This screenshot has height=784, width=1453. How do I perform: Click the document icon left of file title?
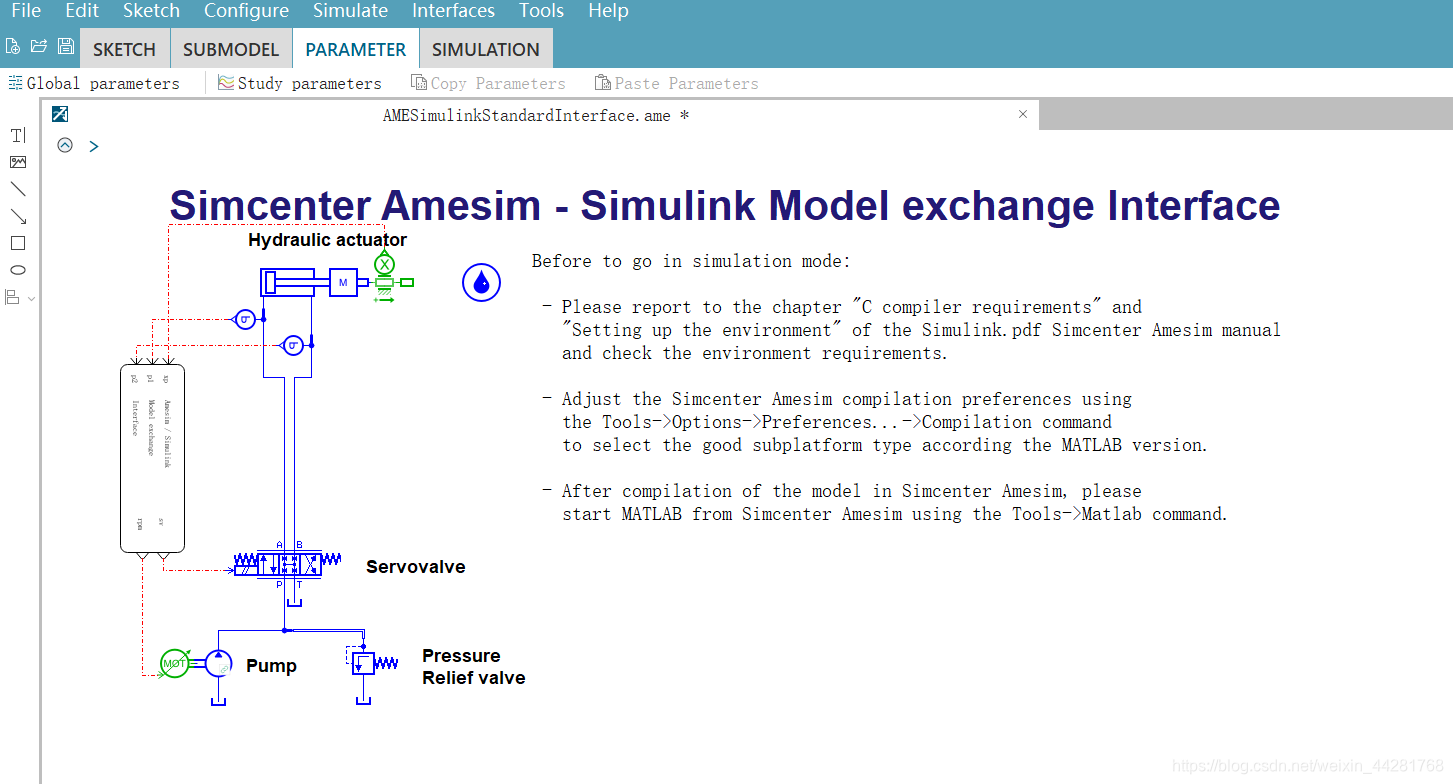[60, 114]
